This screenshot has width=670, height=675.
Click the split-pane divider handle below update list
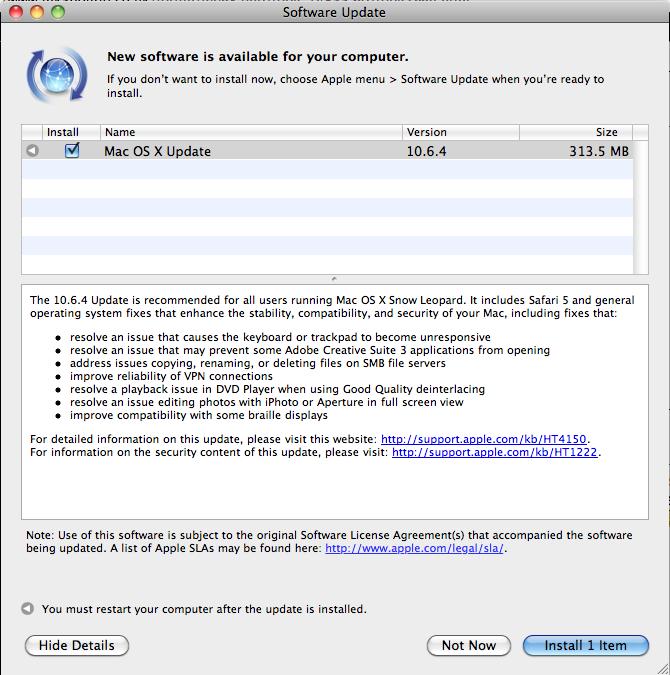click(x=334, y=279)
